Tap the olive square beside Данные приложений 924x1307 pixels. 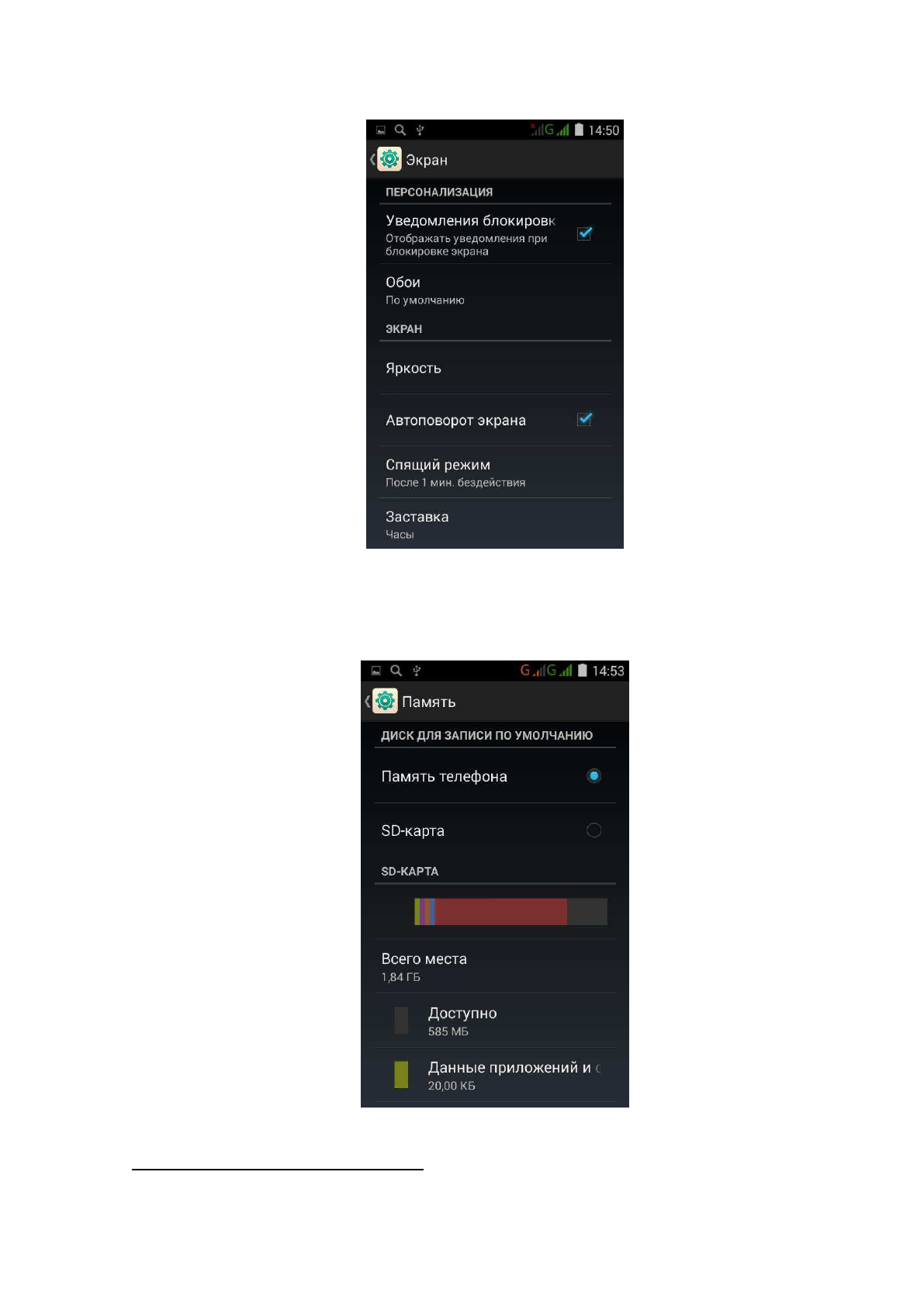click(x=401, y=1074)
